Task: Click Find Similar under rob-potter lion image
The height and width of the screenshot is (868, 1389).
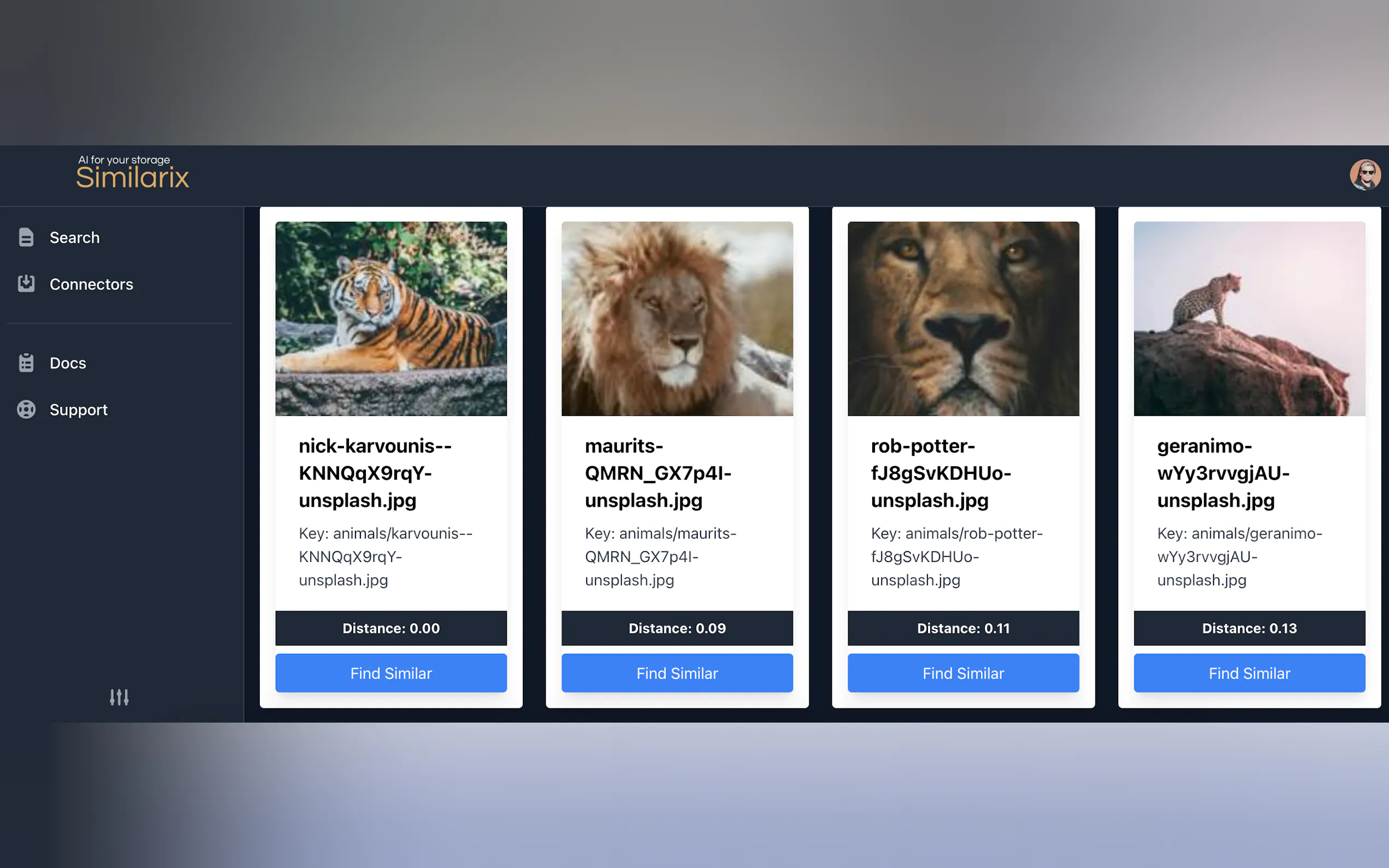Action: point(963,673)
